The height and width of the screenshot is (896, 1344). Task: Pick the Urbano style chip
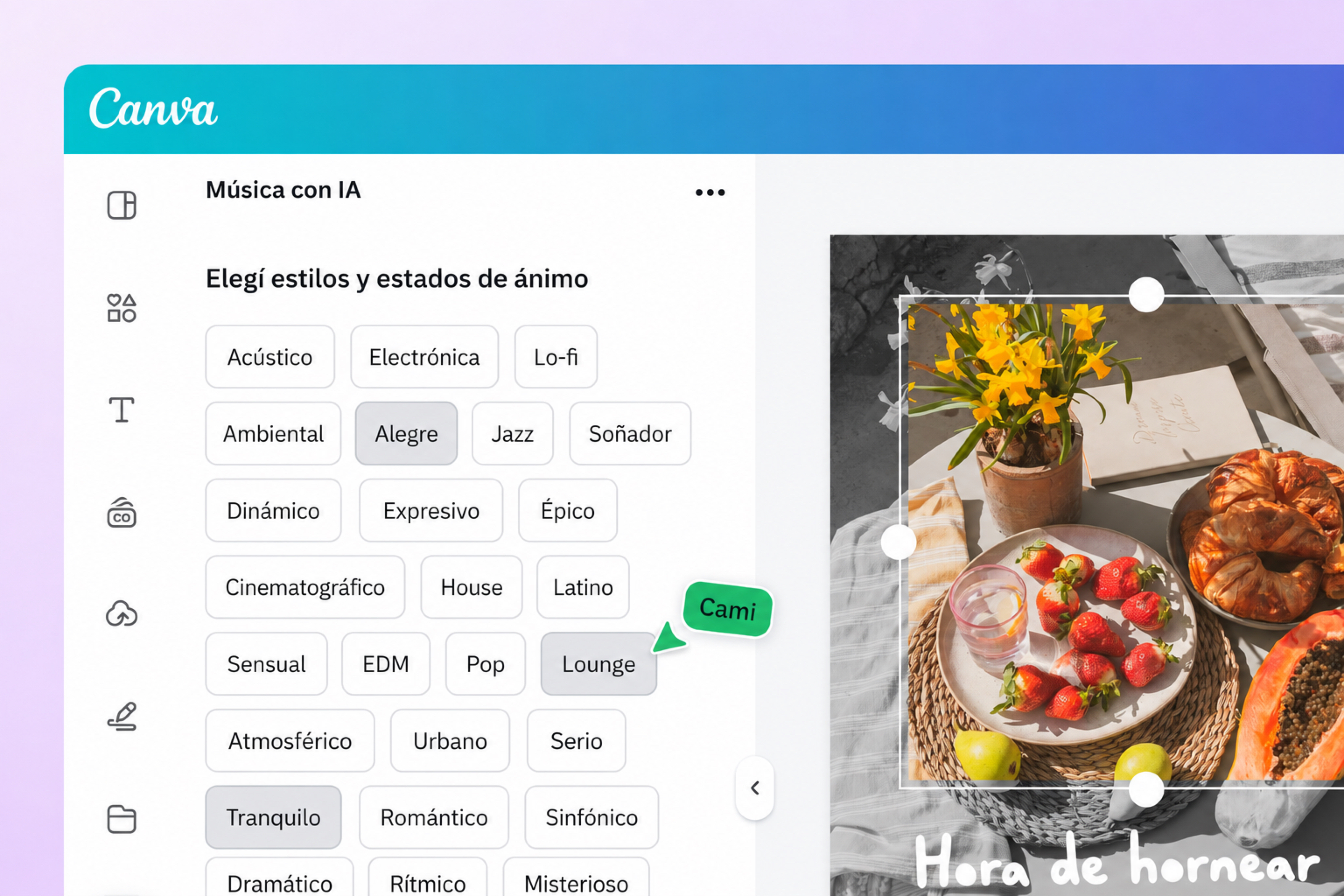pyautogui.click(x=450, y=741)
